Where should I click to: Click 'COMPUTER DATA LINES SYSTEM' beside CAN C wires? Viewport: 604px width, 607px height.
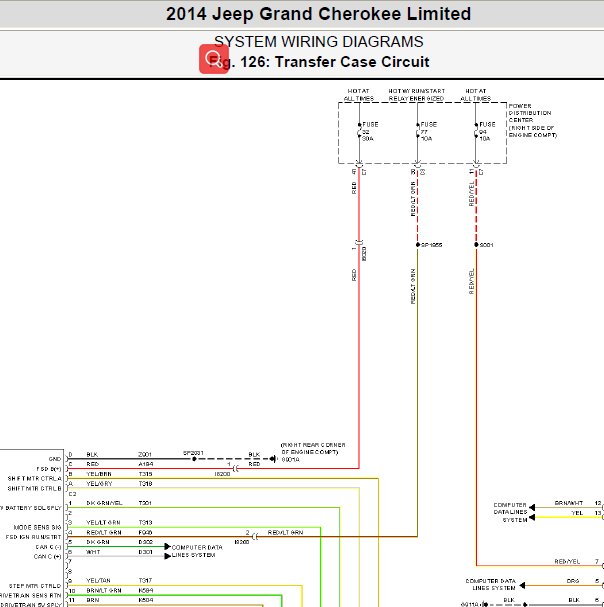tap(197, 551)
